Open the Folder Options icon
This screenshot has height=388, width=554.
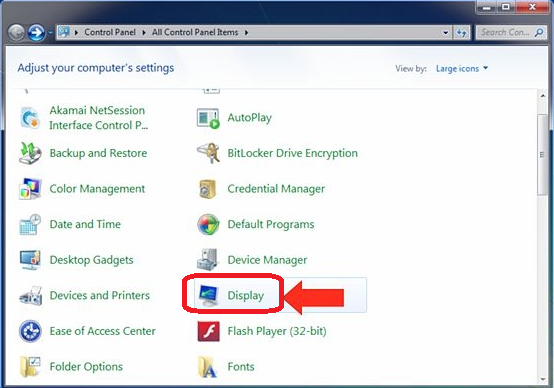(30, 367)
